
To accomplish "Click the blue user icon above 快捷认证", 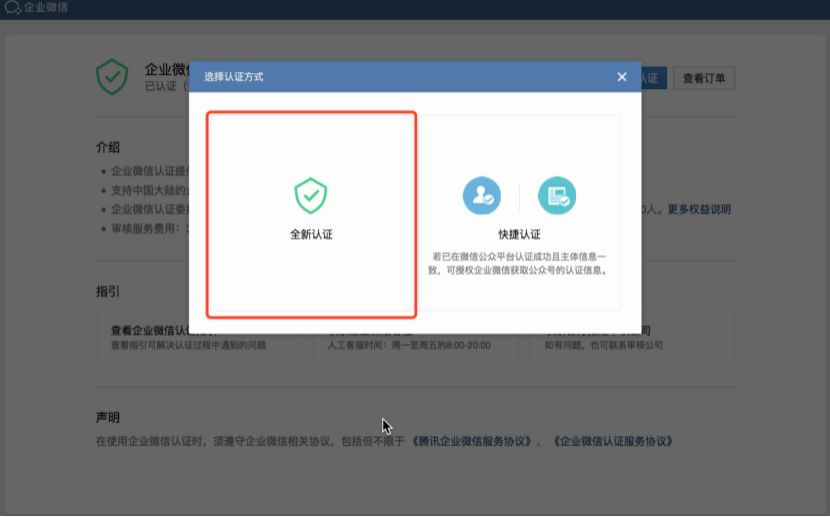I will 481,196.
